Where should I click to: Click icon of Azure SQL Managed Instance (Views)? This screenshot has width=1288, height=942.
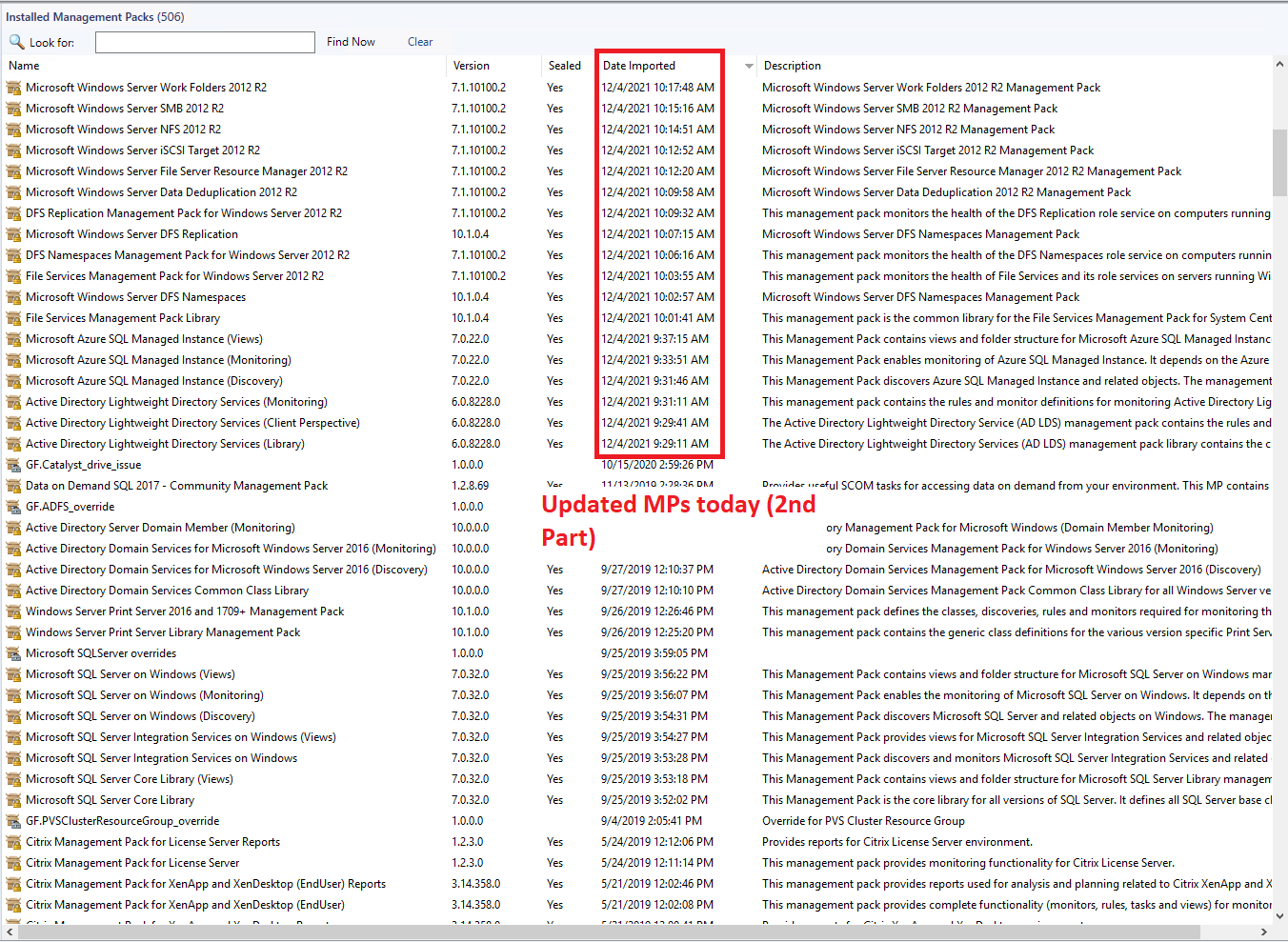point(13,339)
